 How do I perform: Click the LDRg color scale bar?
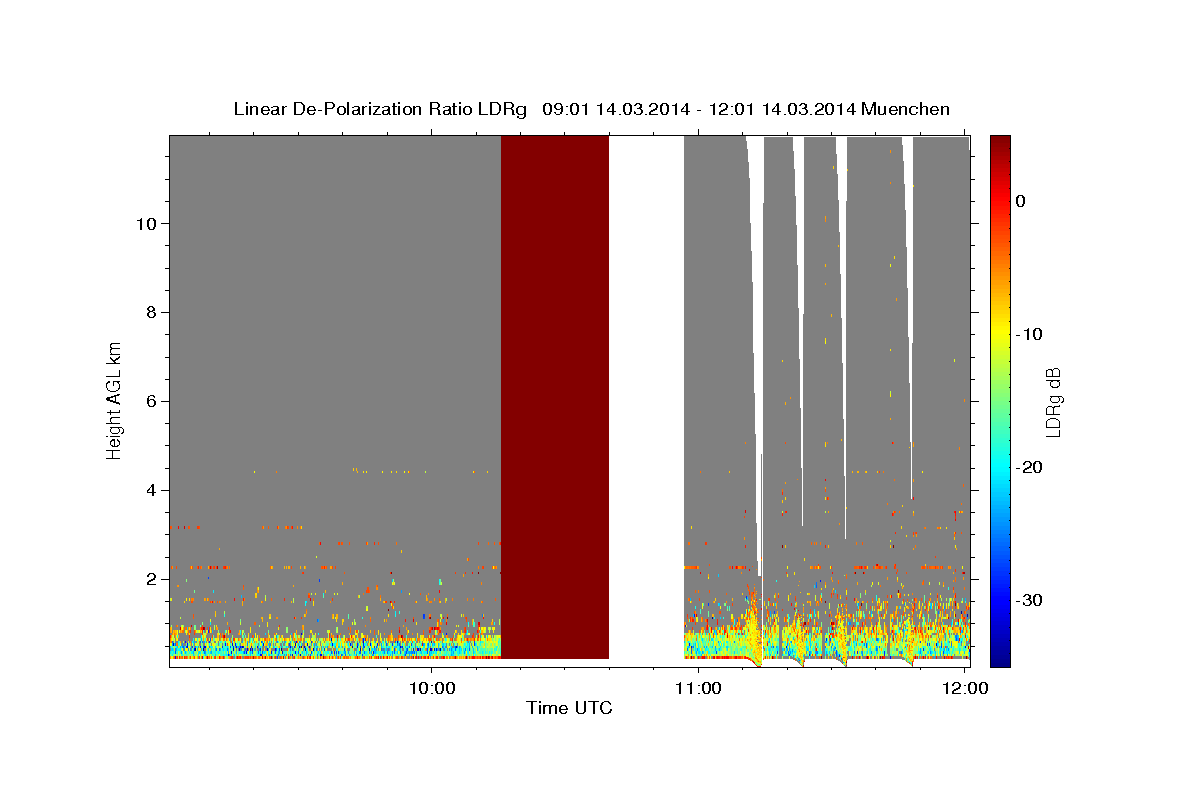tap(1000, 401)
